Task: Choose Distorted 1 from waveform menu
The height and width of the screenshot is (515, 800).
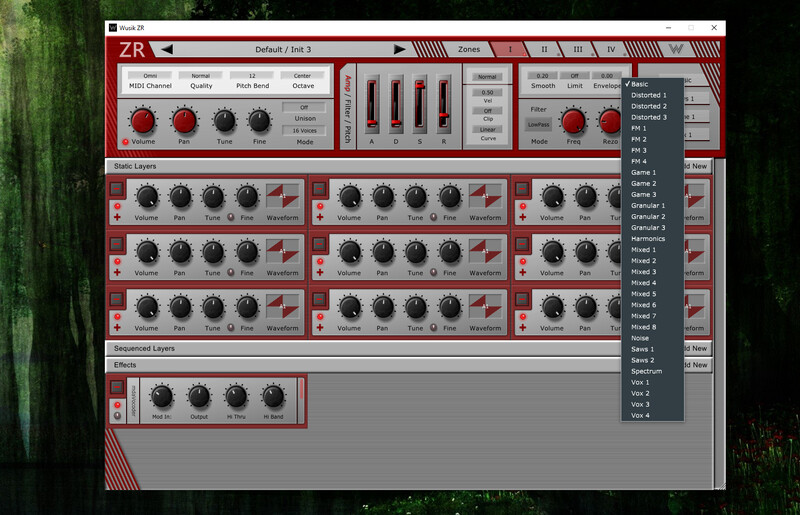Action: 653,95
